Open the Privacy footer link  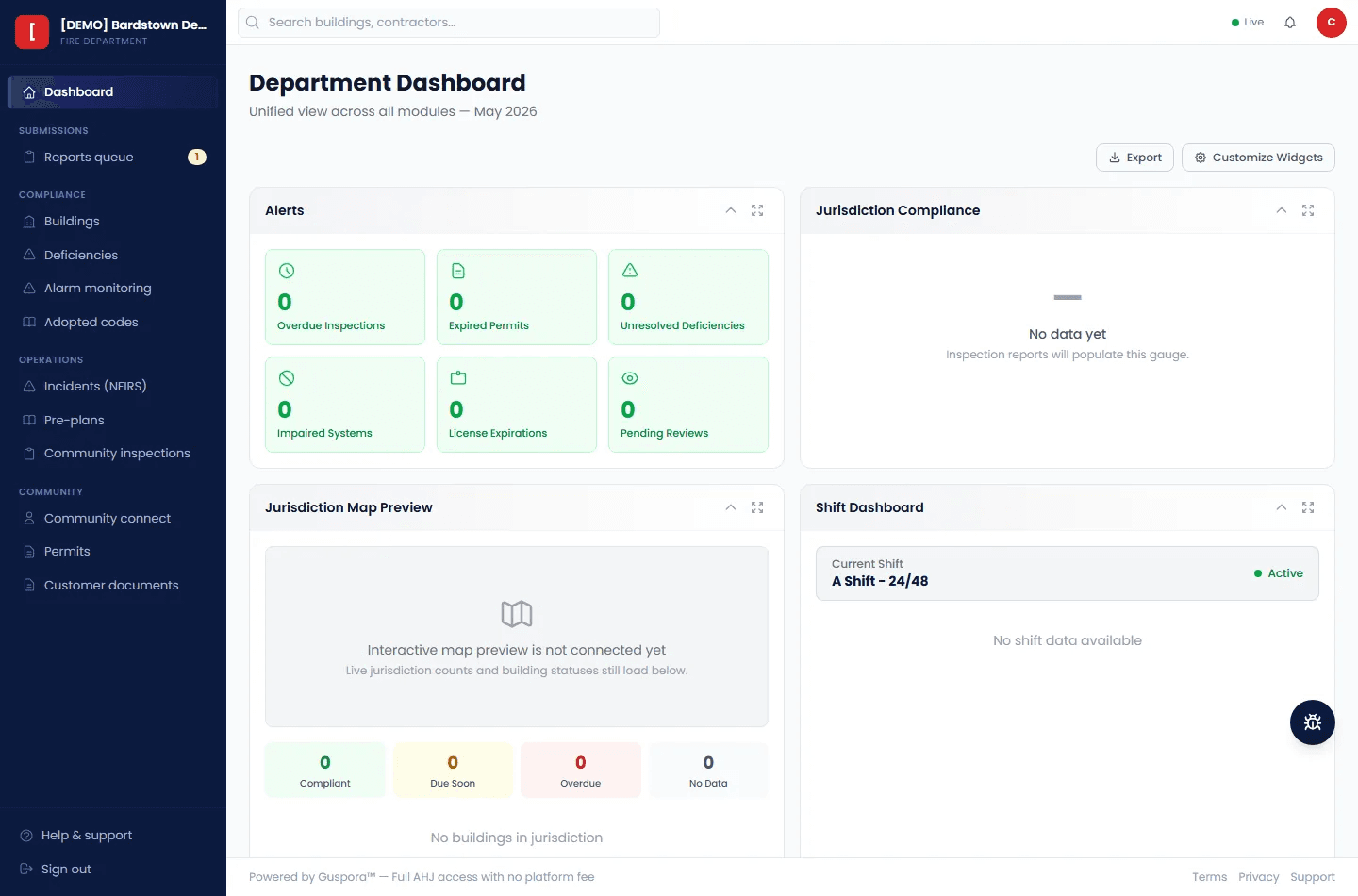pyautogui.click(x=1259, y=877)
